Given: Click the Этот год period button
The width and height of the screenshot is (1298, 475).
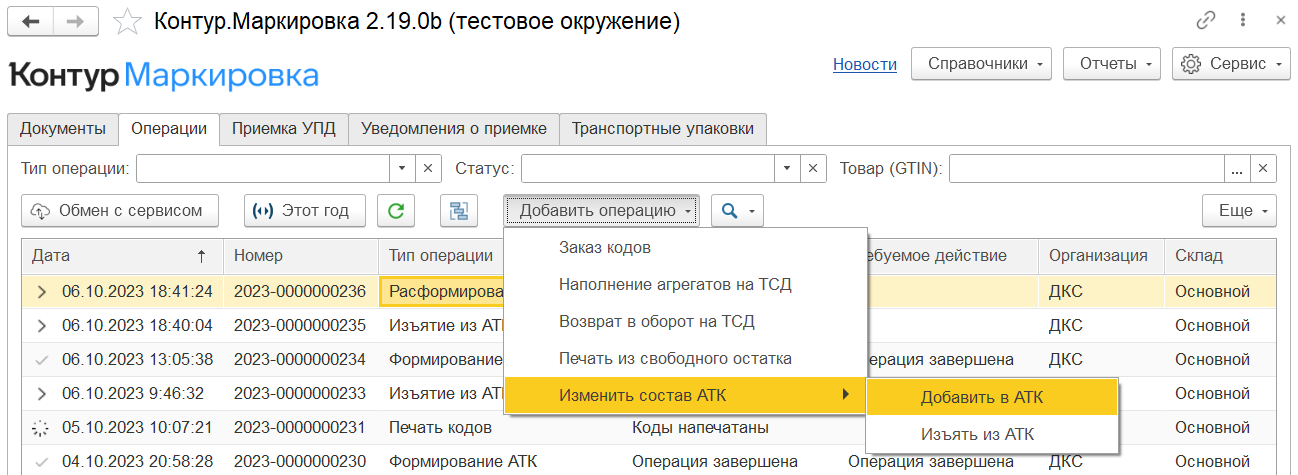Looking at the screenshot, I should pos(305,211).
